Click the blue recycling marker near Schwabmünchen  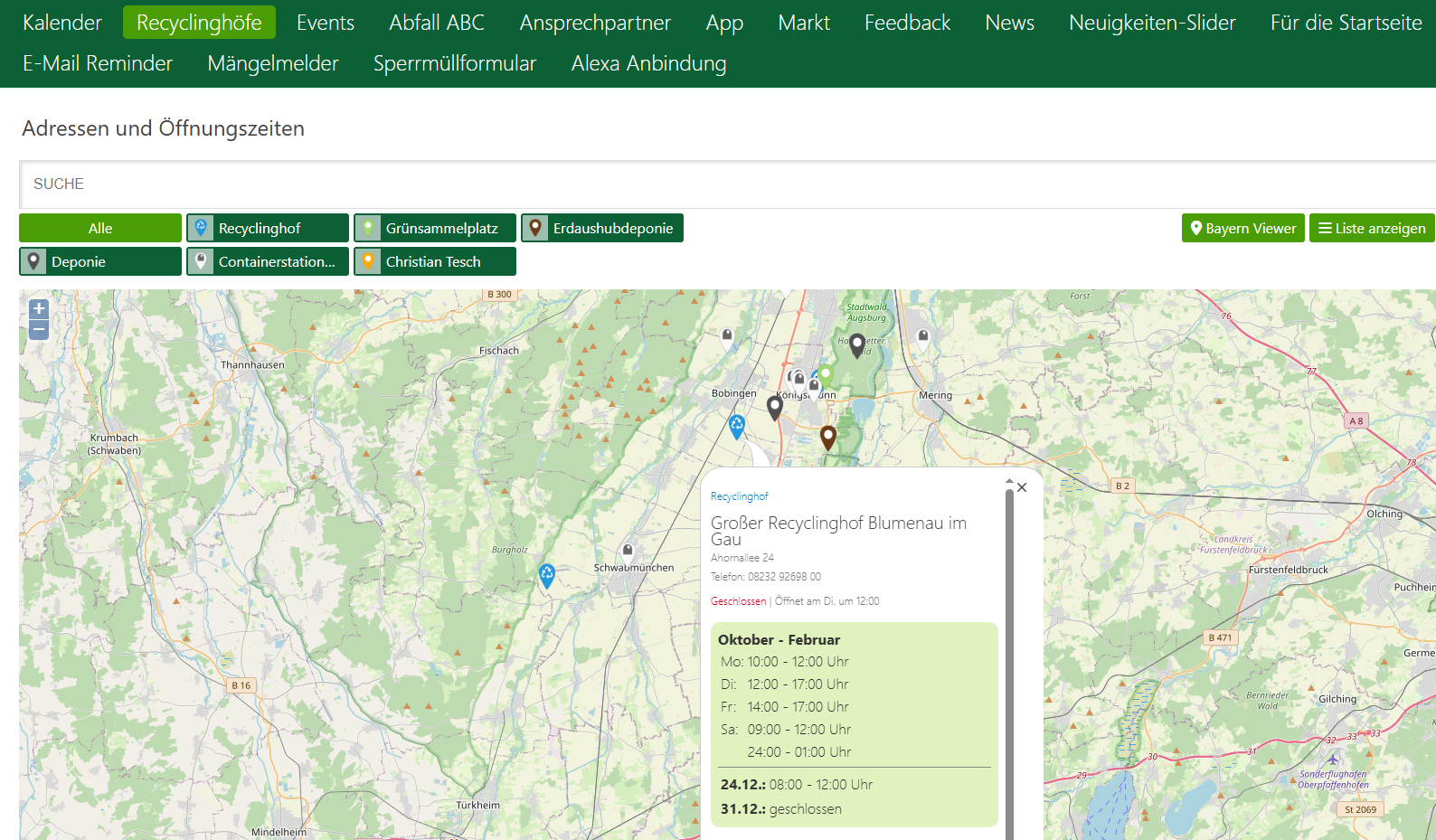click(547, 575)
